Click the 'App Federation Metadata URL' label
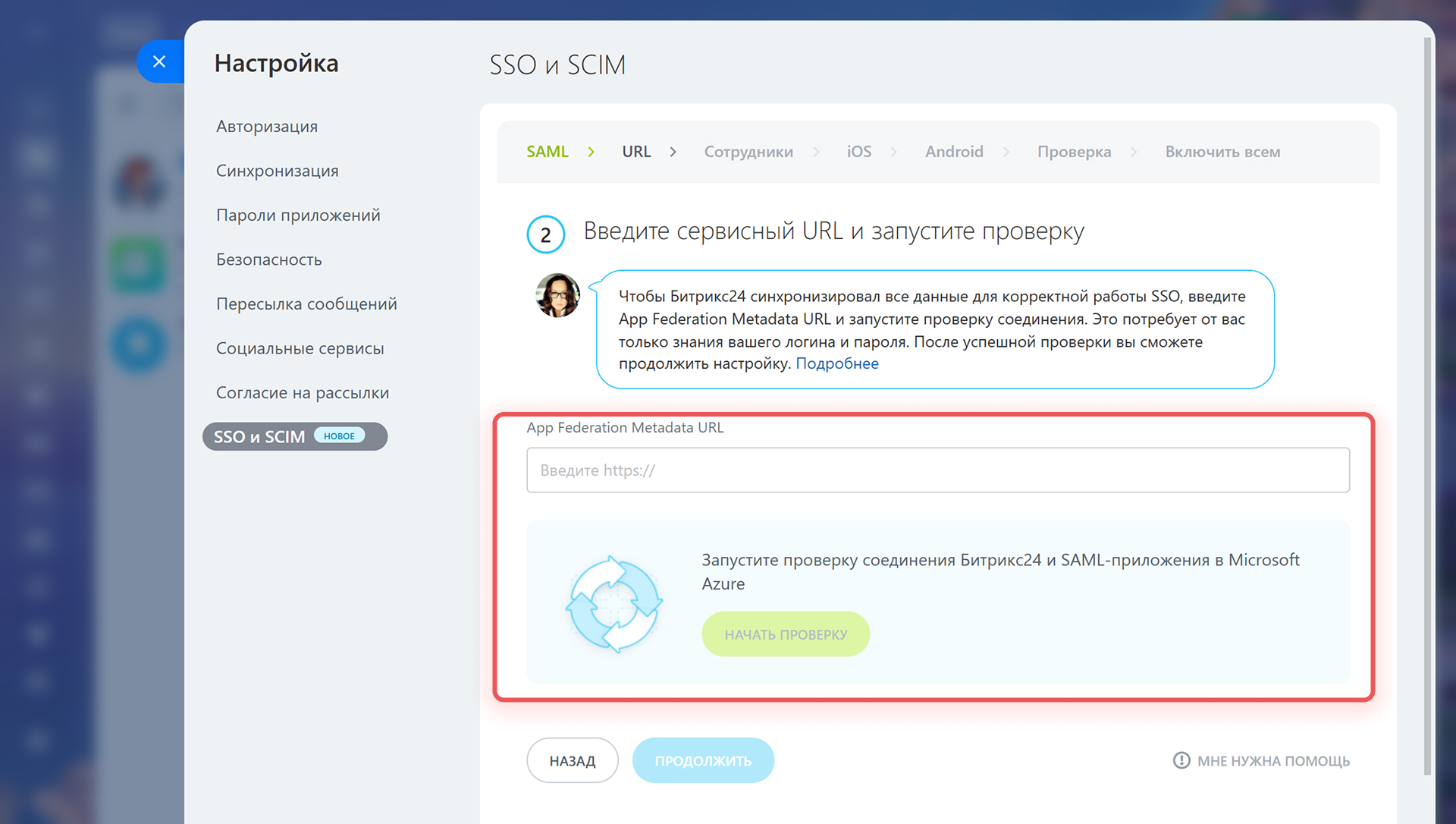The height and width of the screenshot is (824, 1456). point(625,427)
